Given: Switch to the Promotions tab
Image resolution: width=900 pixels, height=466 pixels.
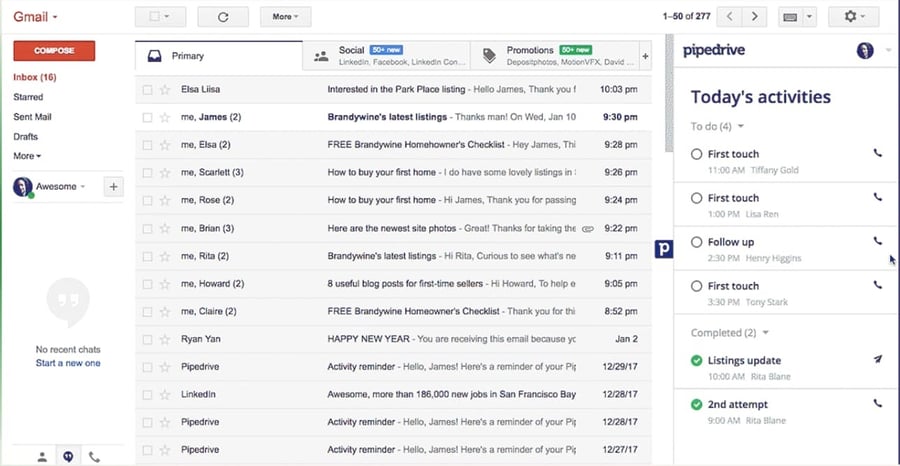Looking at the screenshot, I should pos(554,56).
